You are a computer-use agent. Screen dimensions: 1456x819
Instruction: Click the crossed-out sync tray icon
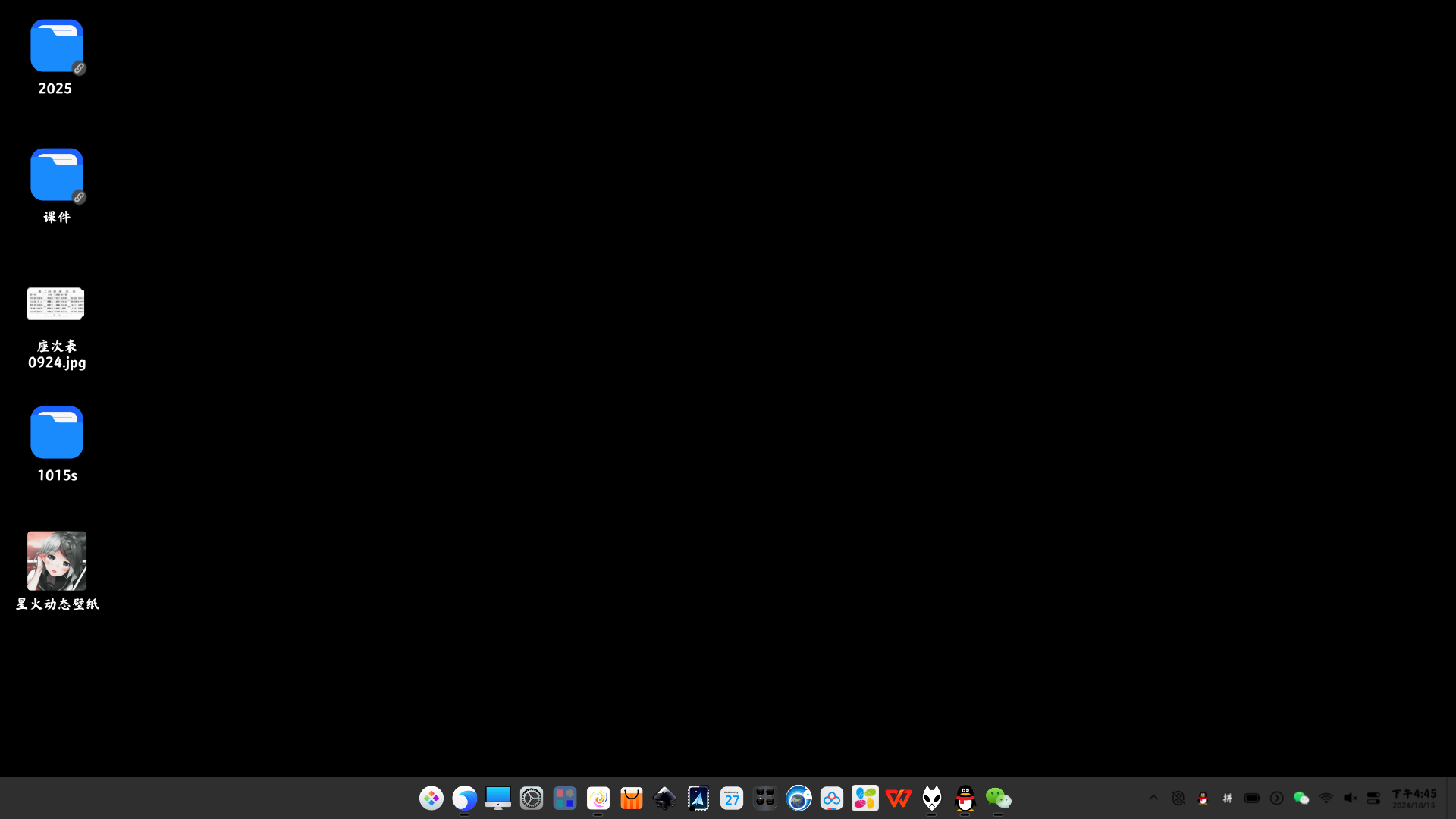pyautogui.click(x=1178, y=798)
